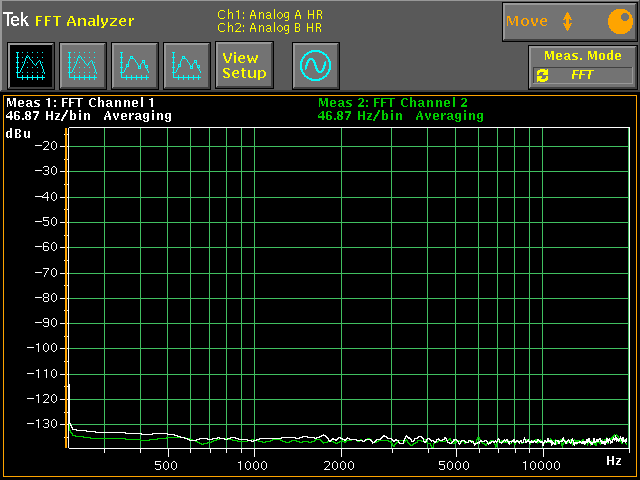This screenshot has width=640, height=480.
Task: Select the third graph view icon
Action: click(x=134, y=66)
